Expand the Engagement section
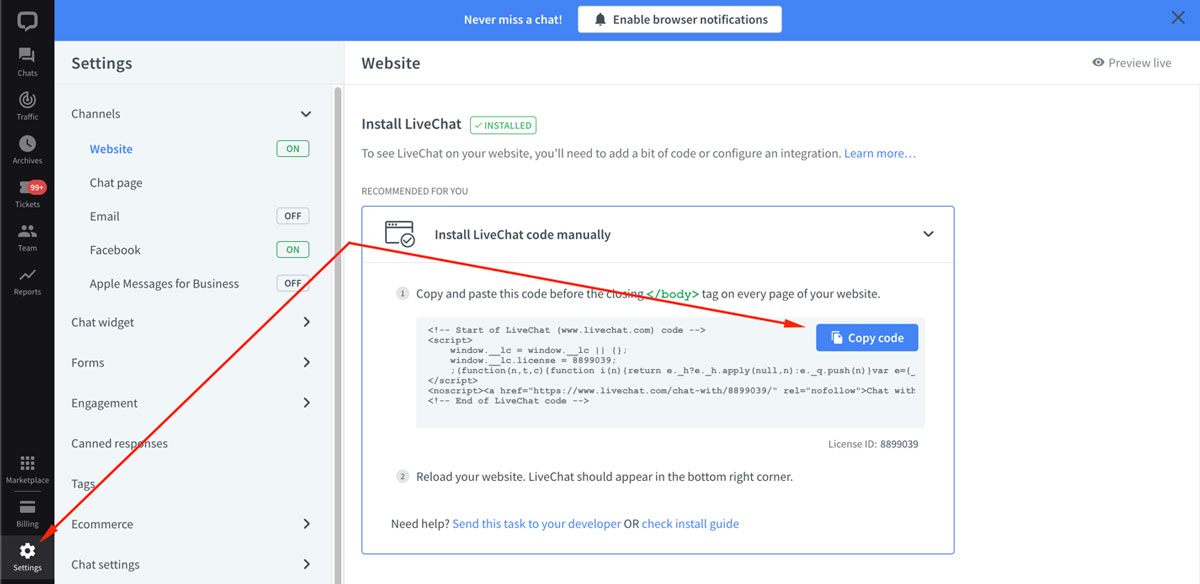Image resolution: width=1200 pixels, height=584 pixels. click(306, 403)
